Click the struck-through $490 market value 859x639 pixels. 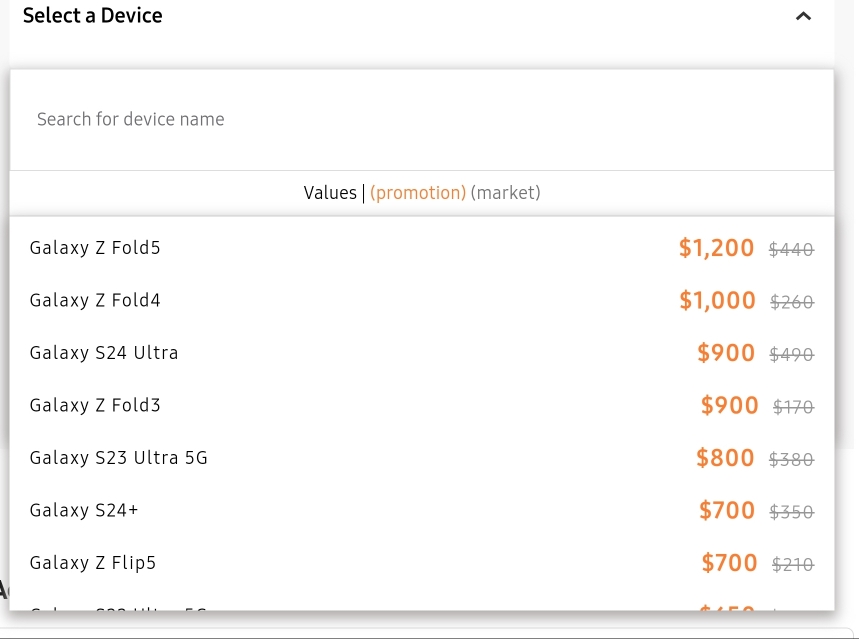point(792,355)
